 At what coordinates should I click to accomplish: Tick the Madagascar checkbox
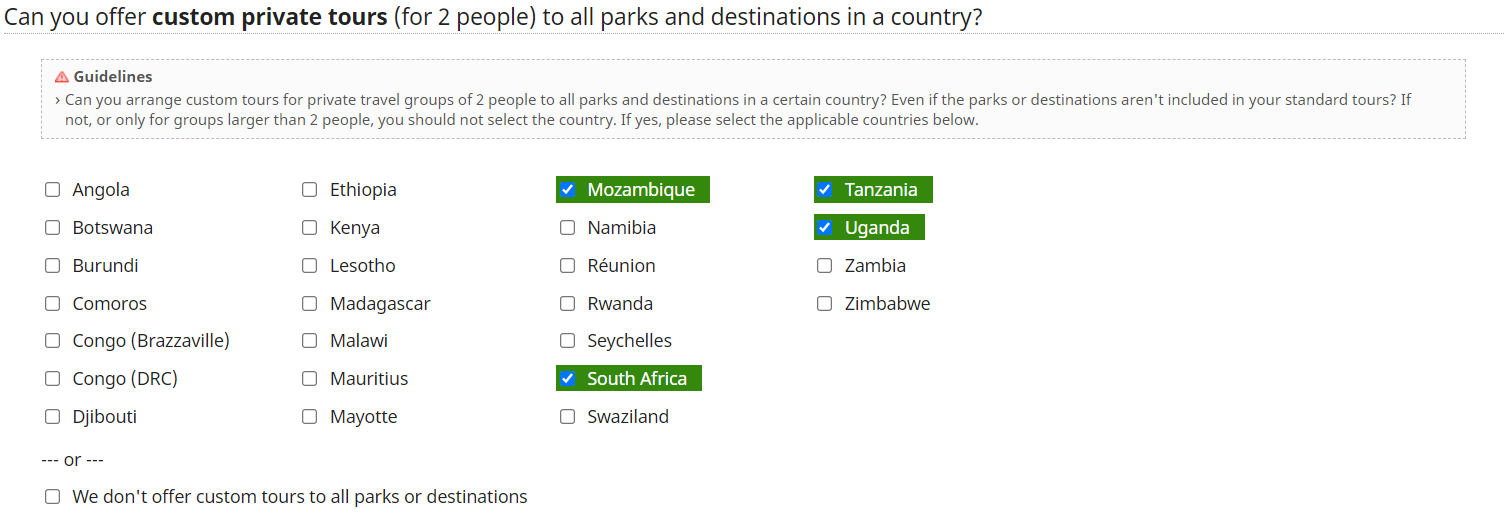point(310,304)
